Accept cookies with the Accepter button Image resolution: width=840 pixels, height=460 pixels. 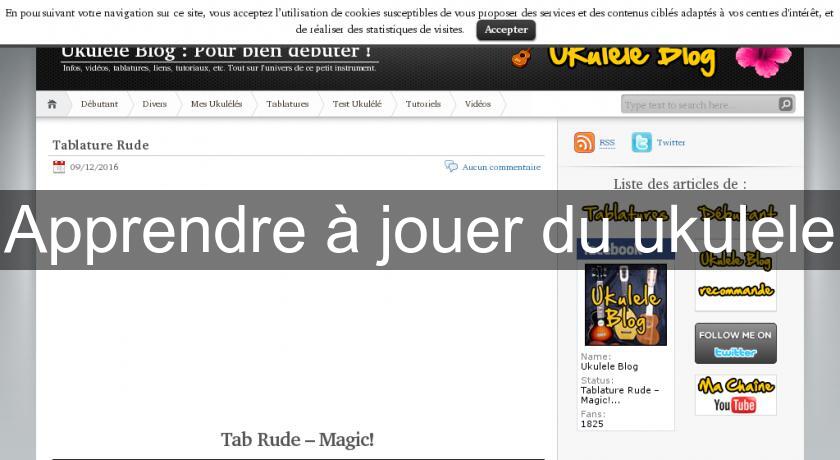pos(506,30)
